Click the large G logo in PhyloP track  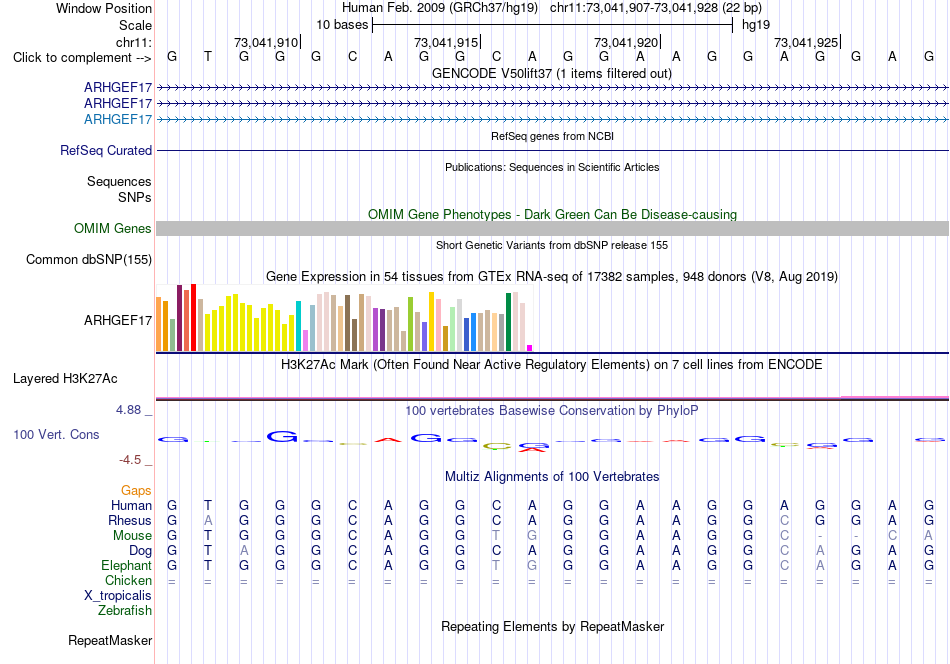(282, 436)
